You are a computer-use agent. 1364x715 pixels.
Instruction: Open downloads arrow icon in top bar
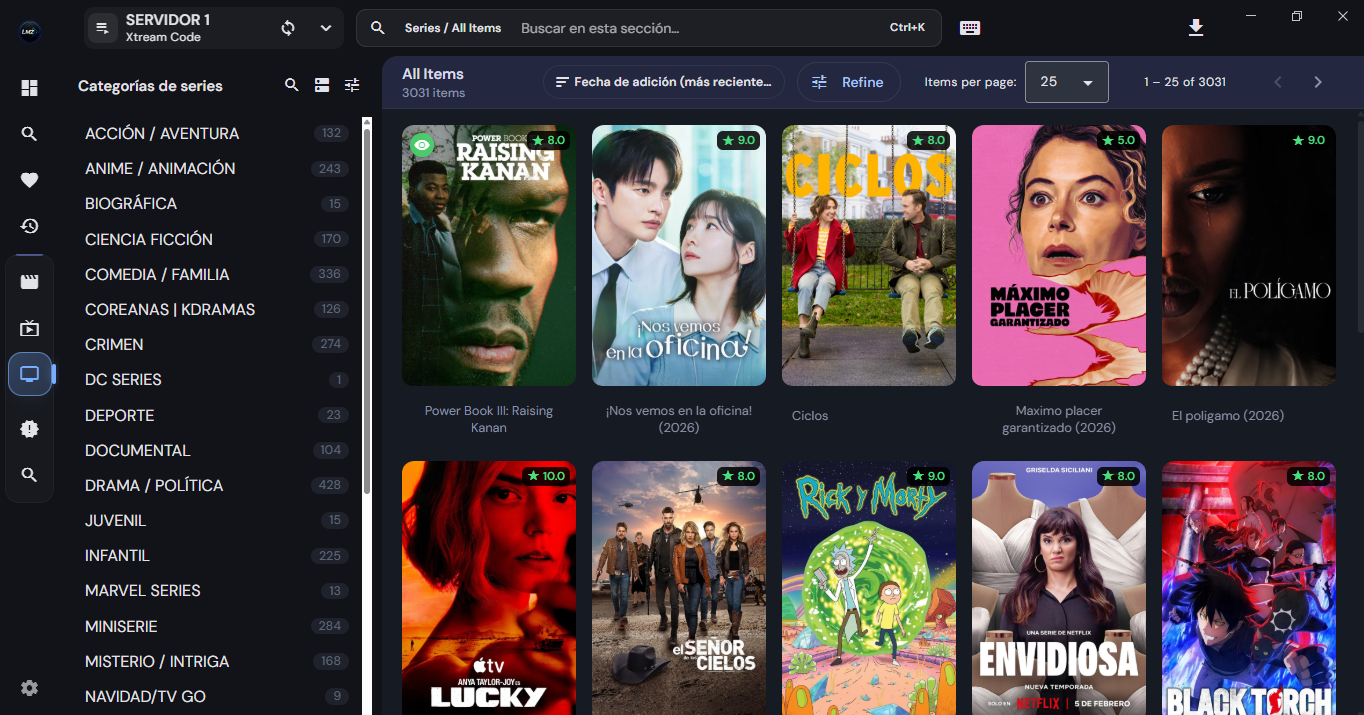[1196, 28]
